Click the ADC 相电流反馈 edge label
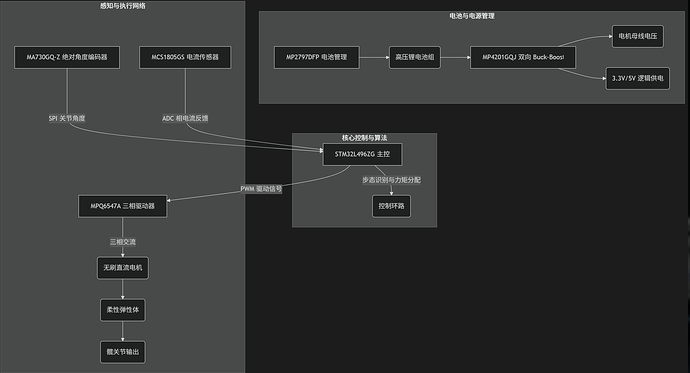The height and width of the screenshot is (373, 690). 185,118
